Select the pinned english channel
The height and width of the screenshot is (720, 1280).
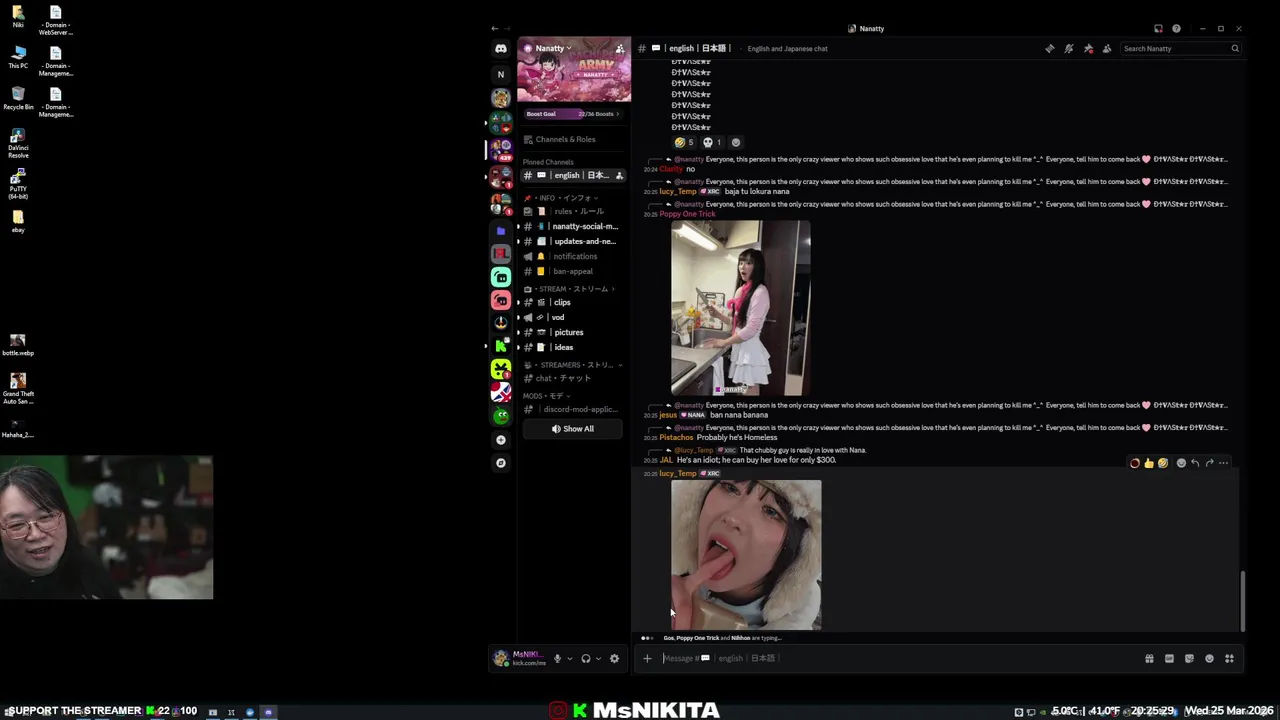574,175
